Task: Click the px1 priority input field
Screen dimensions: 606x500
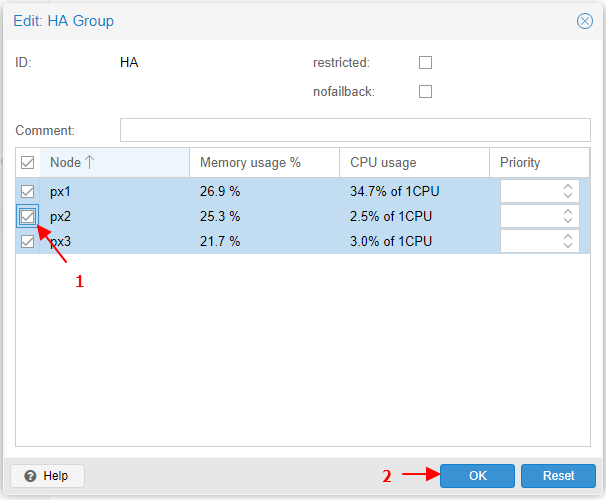Action: [530, 191]
